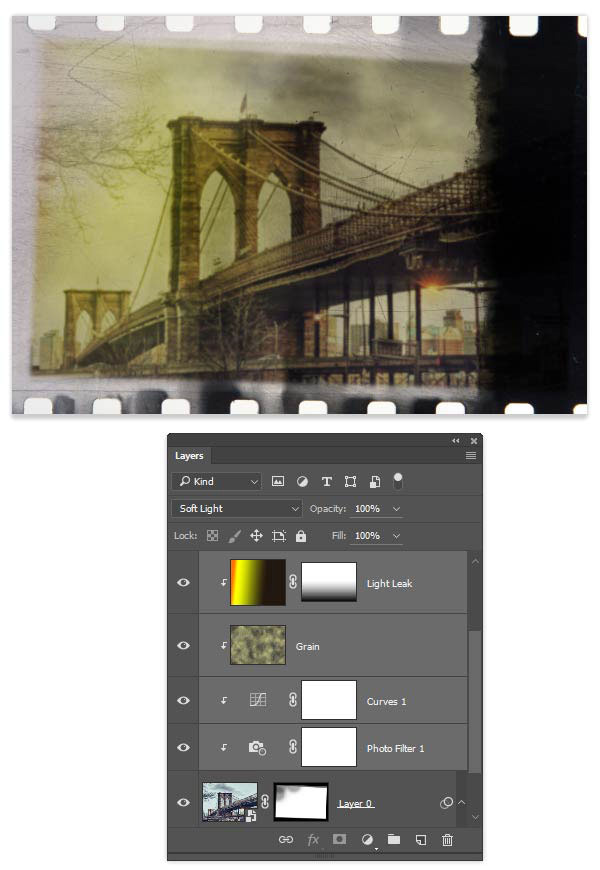The height and width of the screenshot is (870, 600).
Task: Click scroll down arrow in layers list
Action: 475,817
